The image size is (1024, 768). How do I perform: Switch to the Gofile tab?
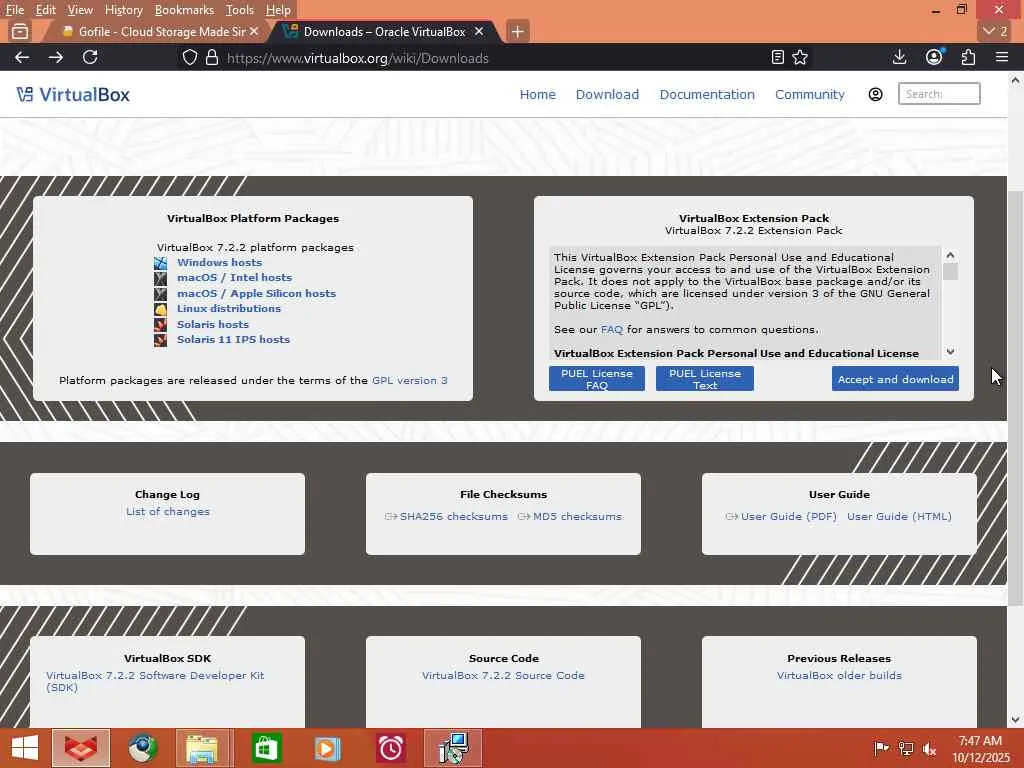click(155, 31)
